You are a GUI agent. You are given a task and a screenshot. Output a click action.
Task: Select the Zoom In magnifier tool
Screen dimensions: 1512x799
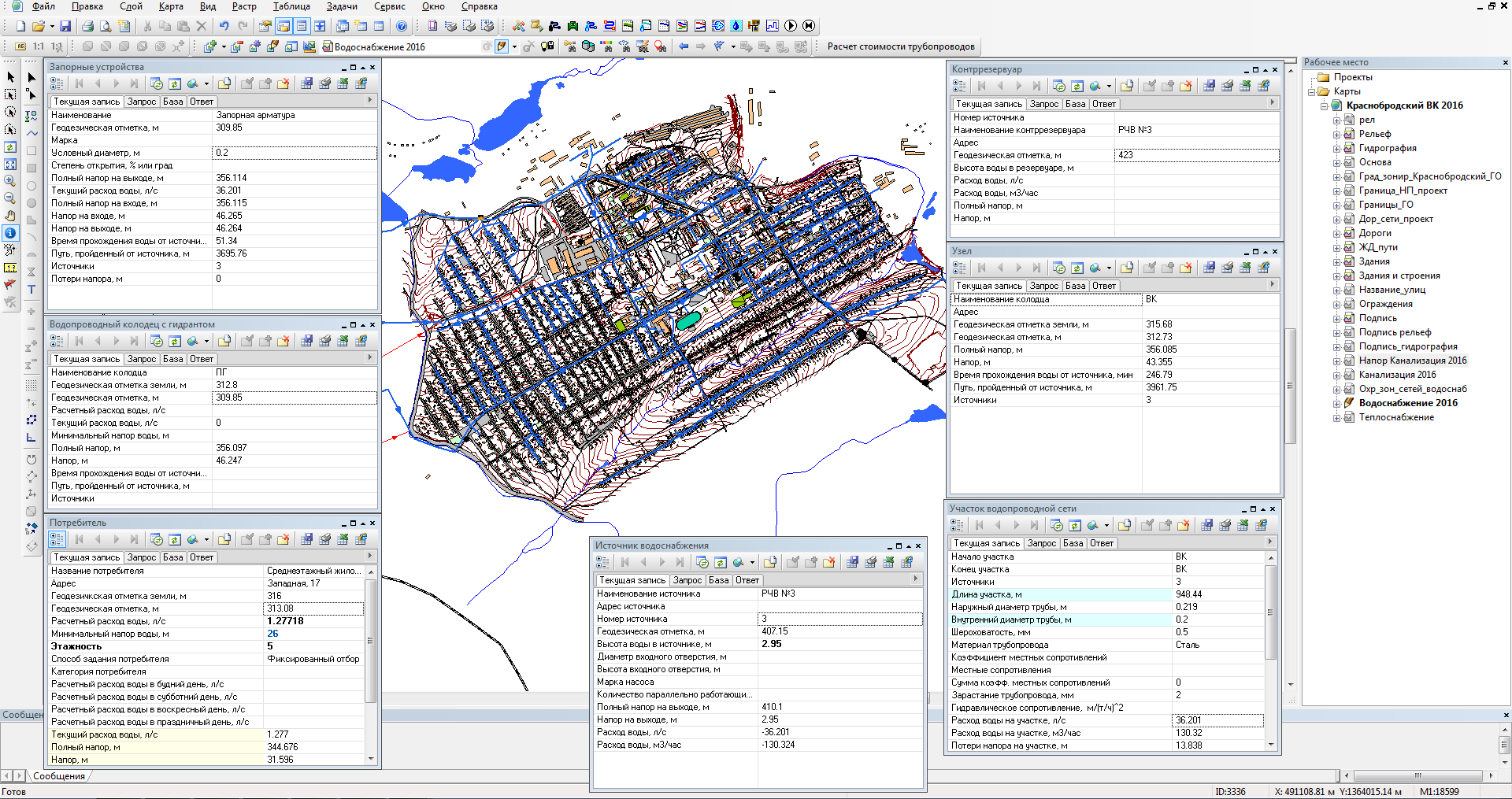point(10,181)
